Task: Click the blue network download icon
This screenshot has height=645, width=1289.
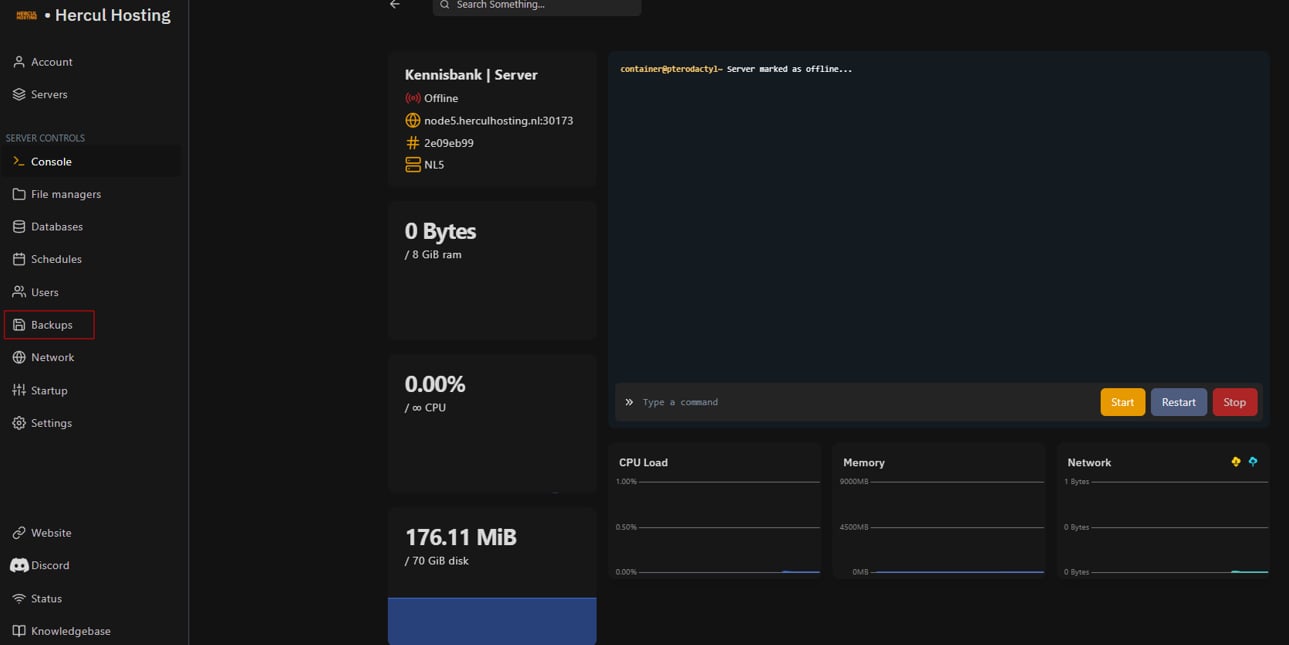Action: [1253, 462]
